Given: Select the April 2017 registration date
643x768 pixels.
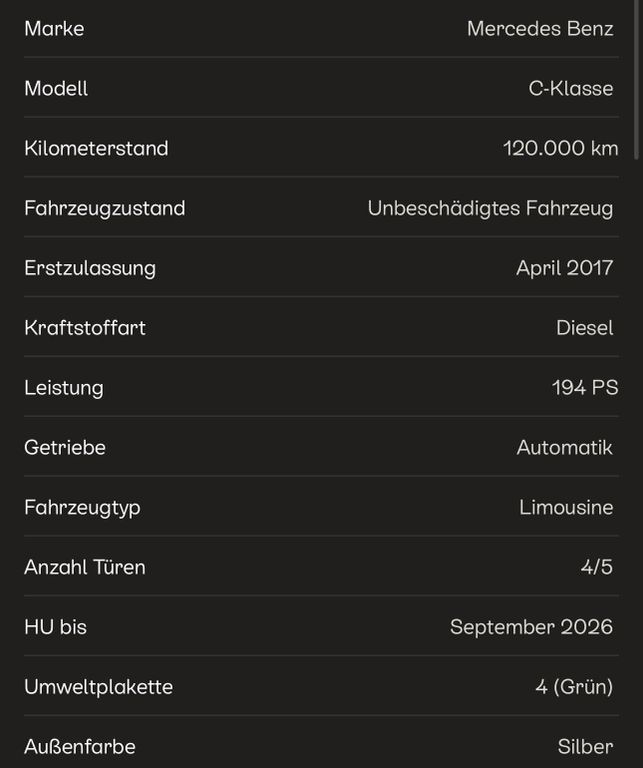Looking at the screenshot, I should 564,268.
